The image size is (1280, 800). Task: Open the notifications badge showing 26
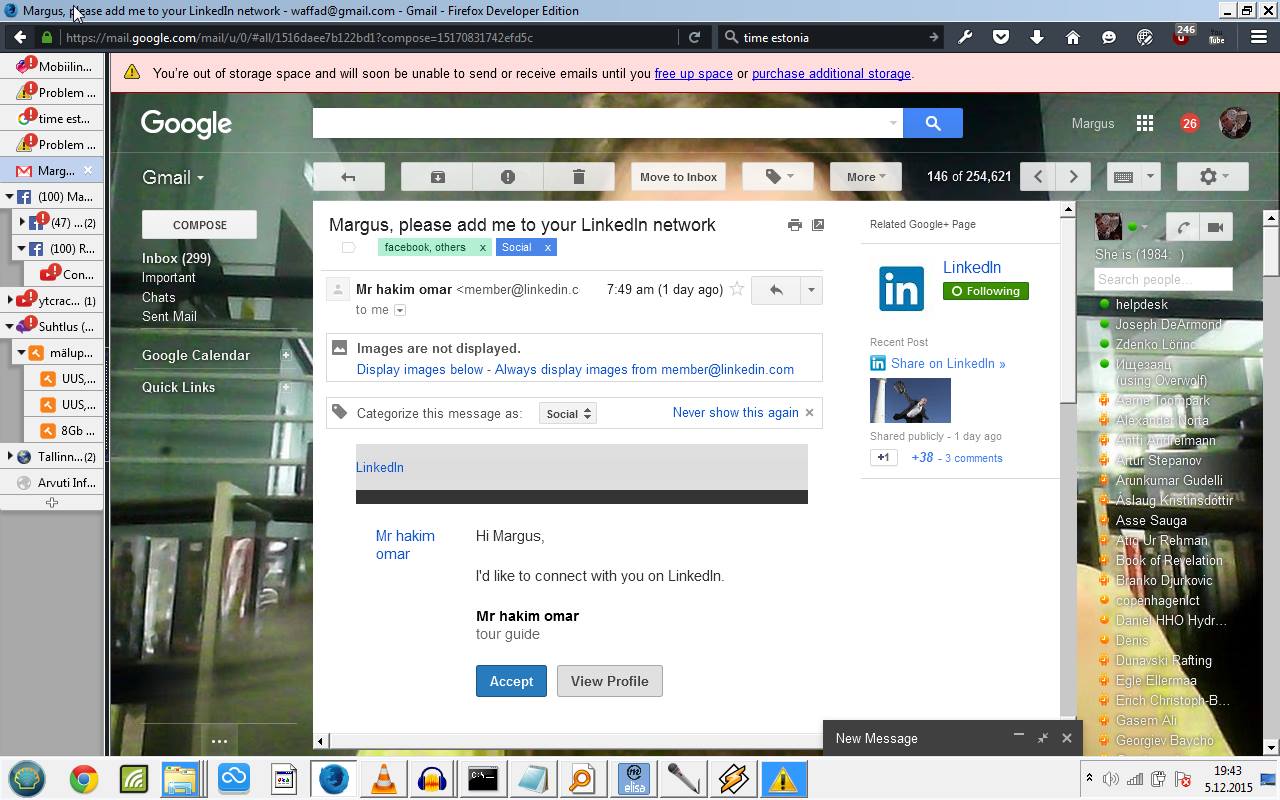1189,123
